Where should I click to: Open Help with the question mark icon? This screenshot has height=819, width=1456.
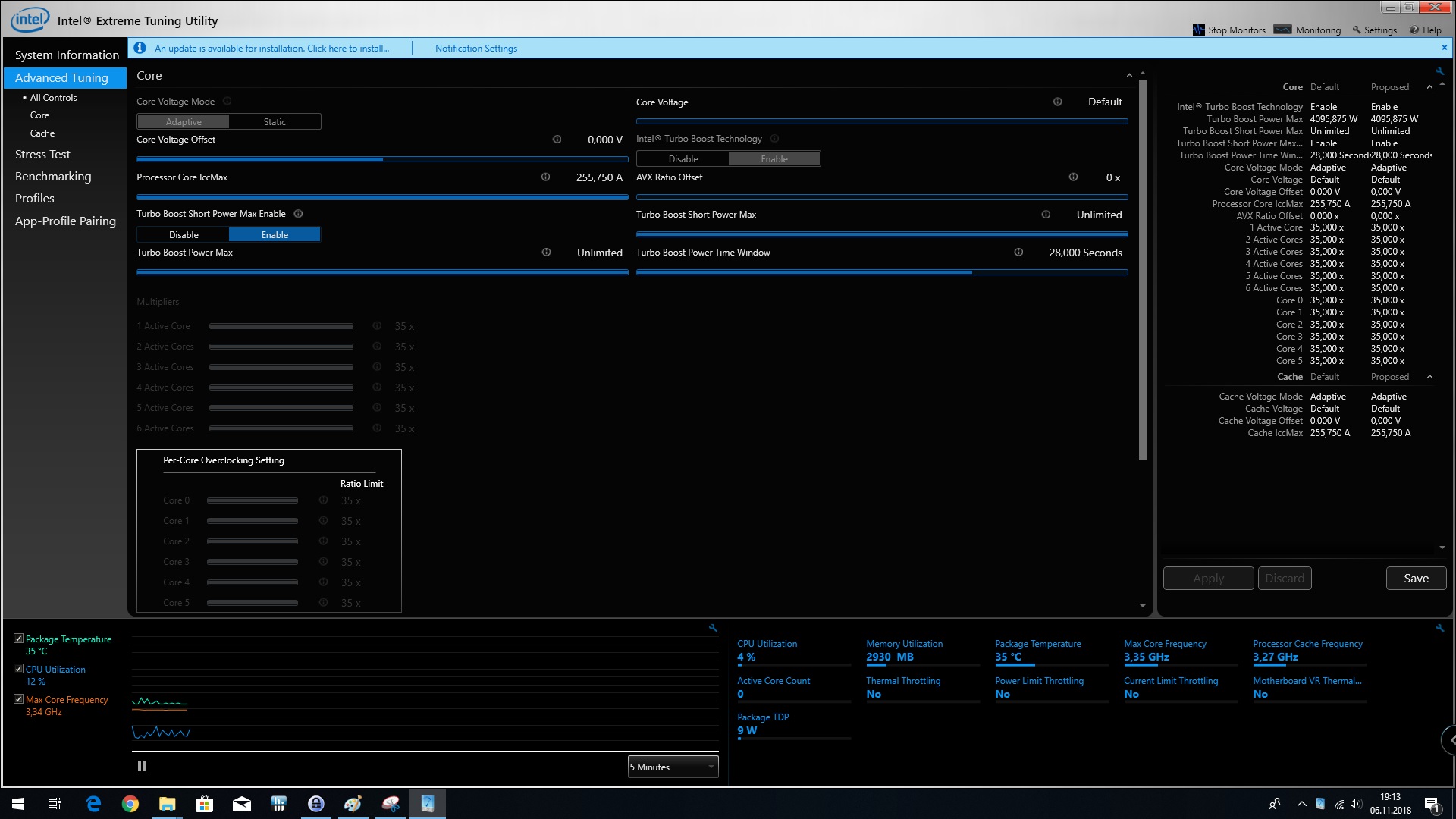(1414, 30)
